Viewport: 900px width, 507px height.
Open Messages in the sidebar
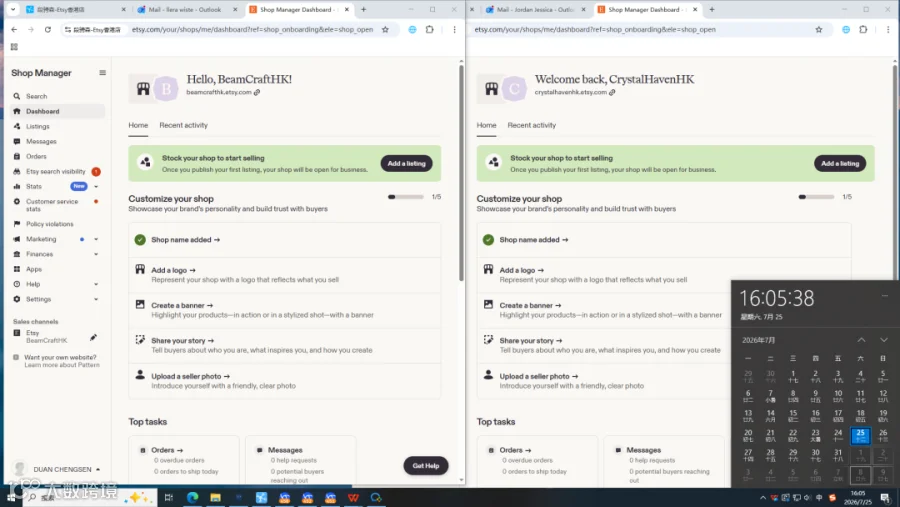click(x=41, y=141)
